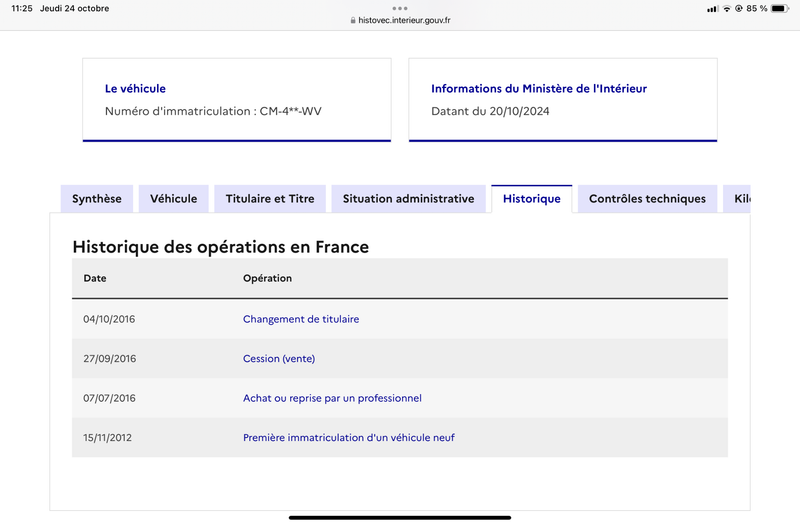This screenshot has width=800, height=525.
Task: Select the Historique tab
Action: pos(532,198)
